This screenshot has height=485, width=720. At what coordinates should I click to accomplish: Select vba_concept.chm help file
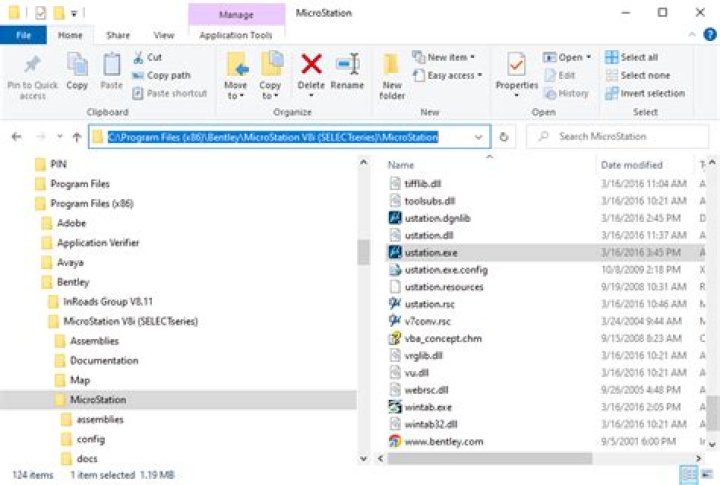click(x=435, y=338)
